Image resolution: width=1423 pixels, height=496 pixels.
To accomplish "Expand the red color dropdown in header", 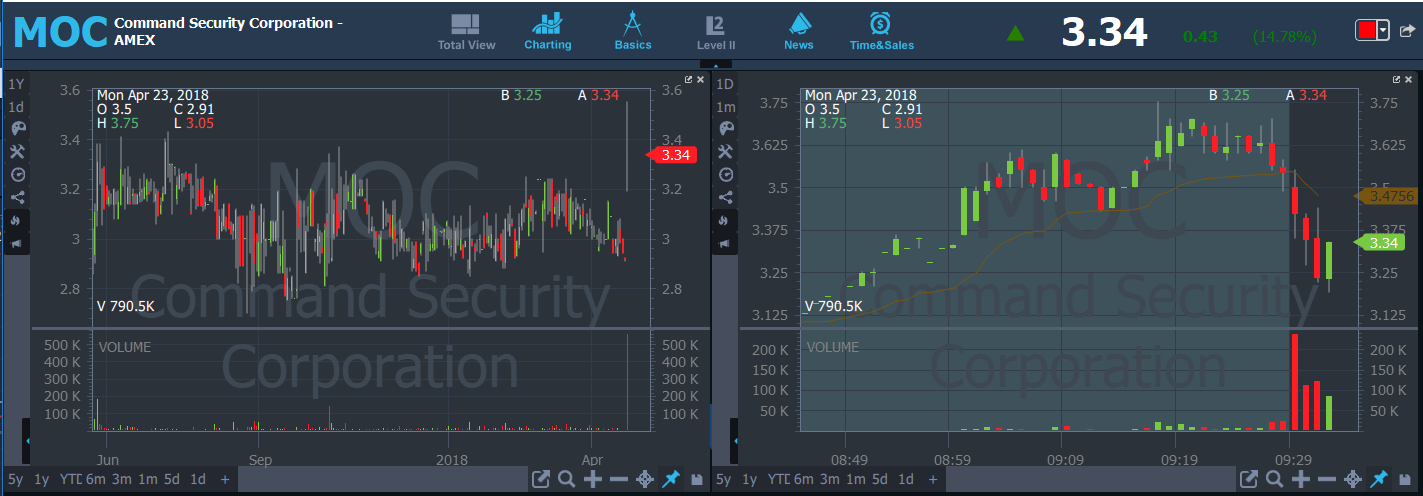I will click(x=1383, y=31).
